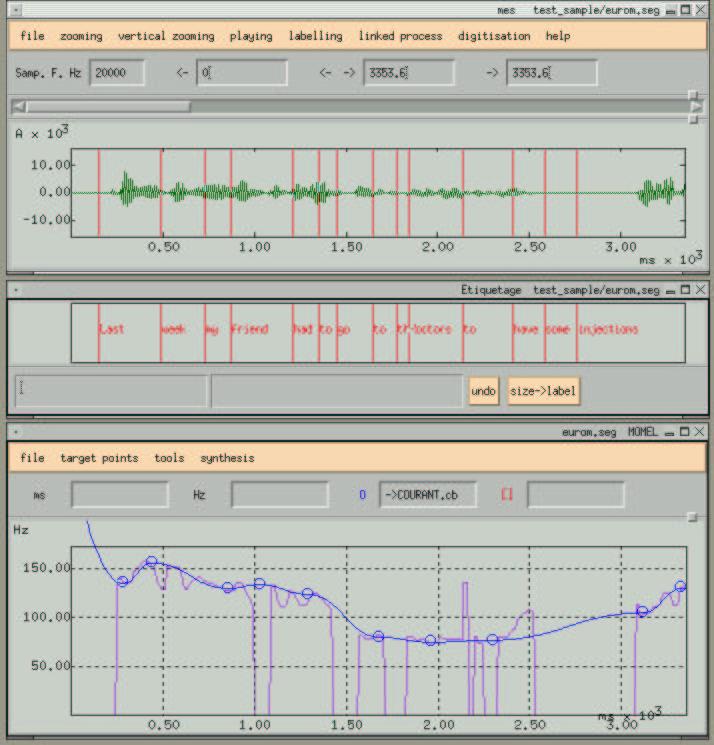This screenshot has height=745, width=714.
Task: Click the Samp. F. Hz field showing 20000
Action: click(117, 73)
